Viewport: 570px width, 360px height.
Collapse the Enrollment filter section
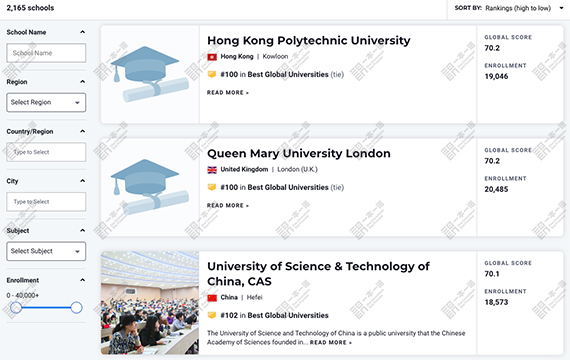coord(83,280)
